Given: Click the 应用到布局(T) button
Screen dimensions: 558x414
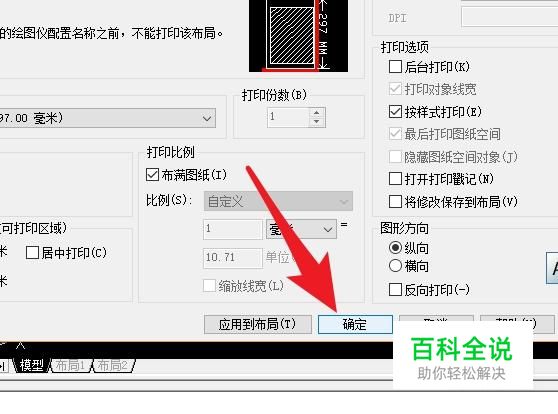Looking at the screenshot, I should coord(258,324).
